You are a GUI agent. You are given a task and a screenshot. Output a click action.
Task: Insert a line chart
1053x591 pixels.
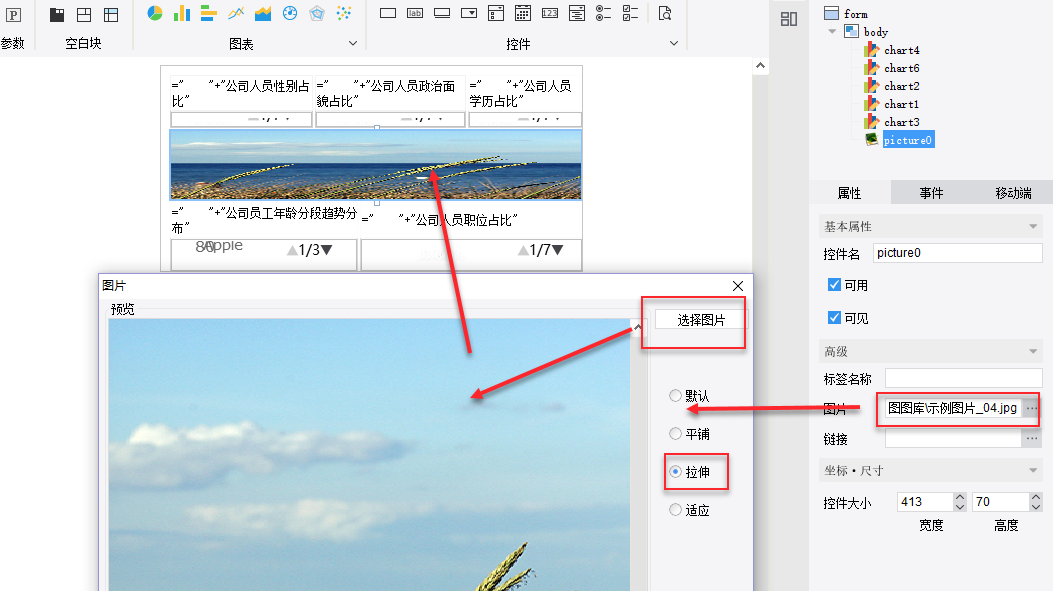click(x=236, y=13)
